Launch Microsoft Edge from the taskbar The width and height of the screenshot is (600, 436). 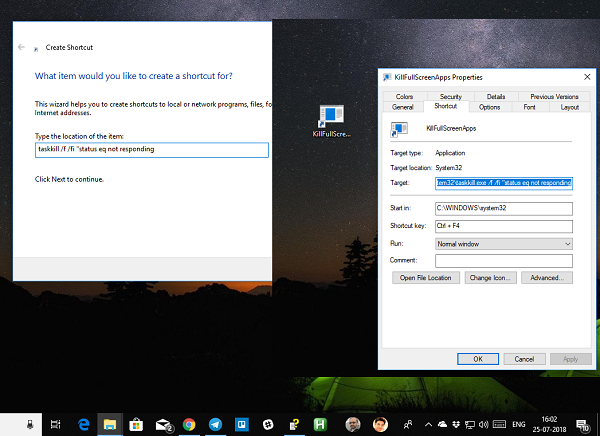[x=85, y=424]
